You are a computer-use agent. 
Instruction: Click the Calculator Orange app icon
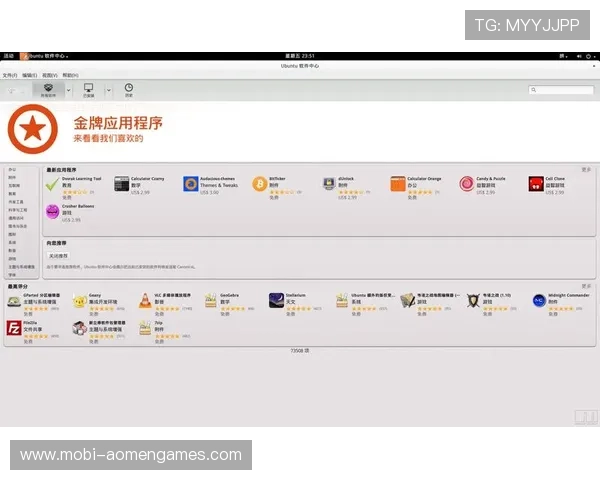click(398, 184)
